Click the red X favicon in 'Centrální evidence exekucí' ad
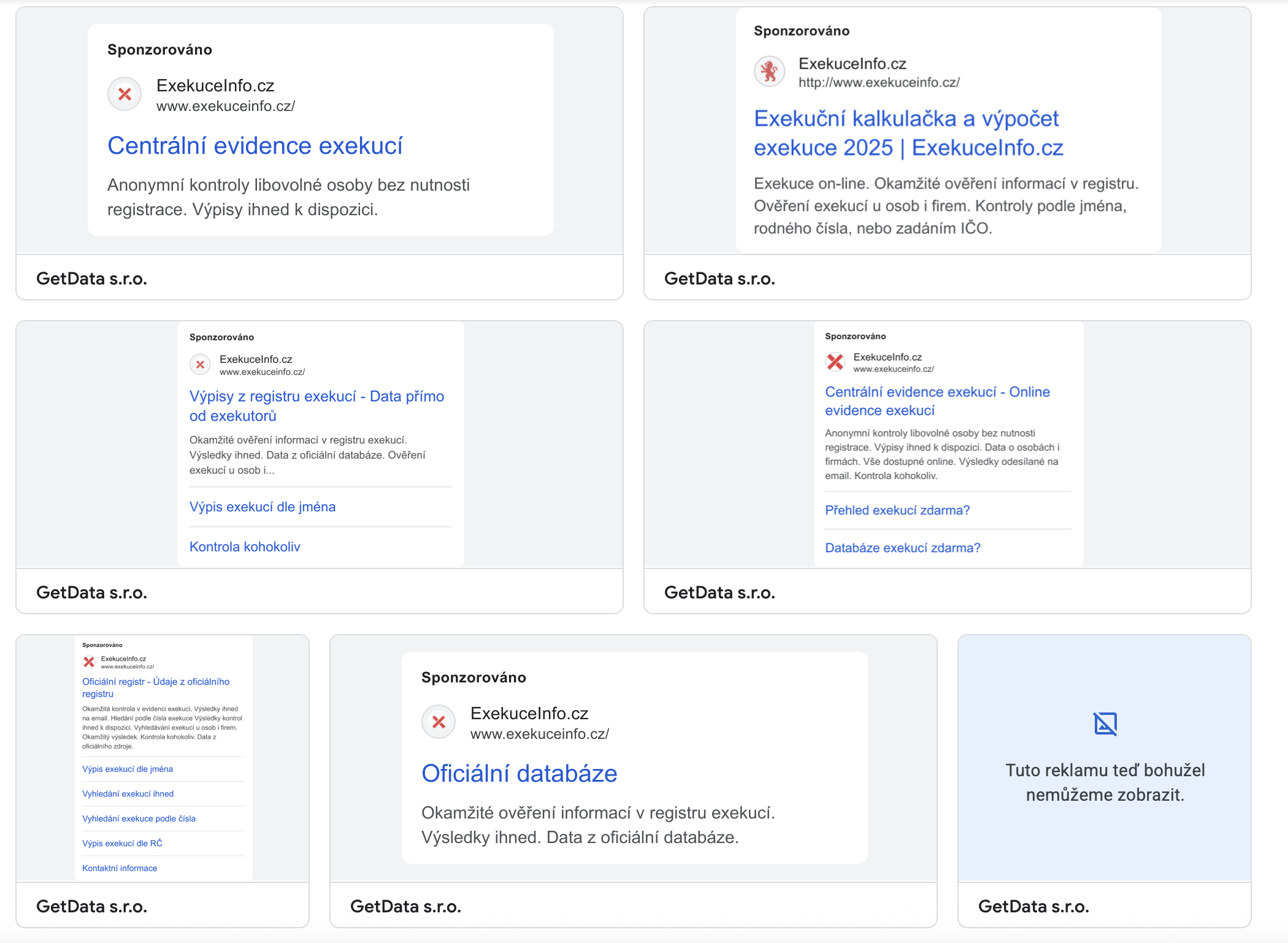This screenshot has width=1288, height=943. pyautogui.click(x=125, y=94)
